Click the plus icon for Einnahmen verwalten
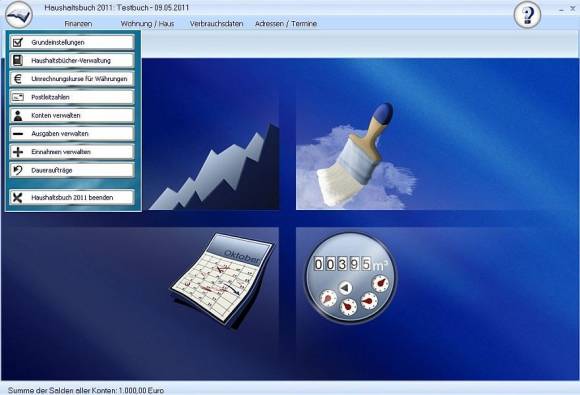Screen dimensions: 580x395 [x=18, y=152]
